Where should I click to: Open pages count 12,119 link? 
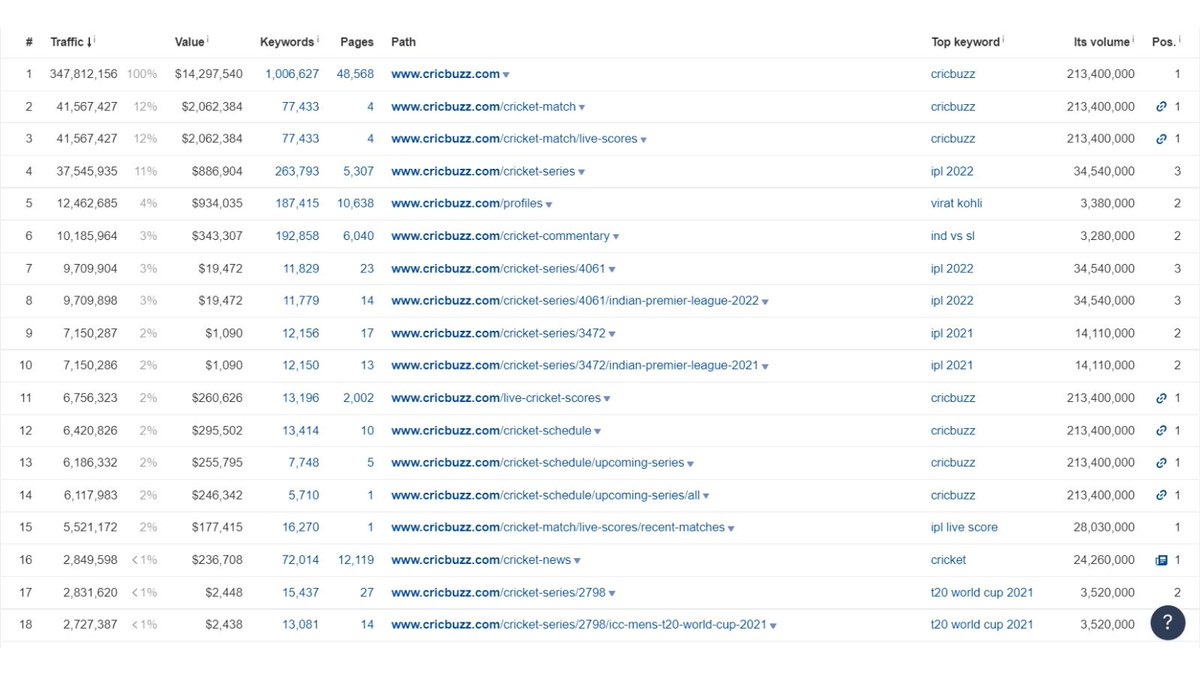point(355,560)
